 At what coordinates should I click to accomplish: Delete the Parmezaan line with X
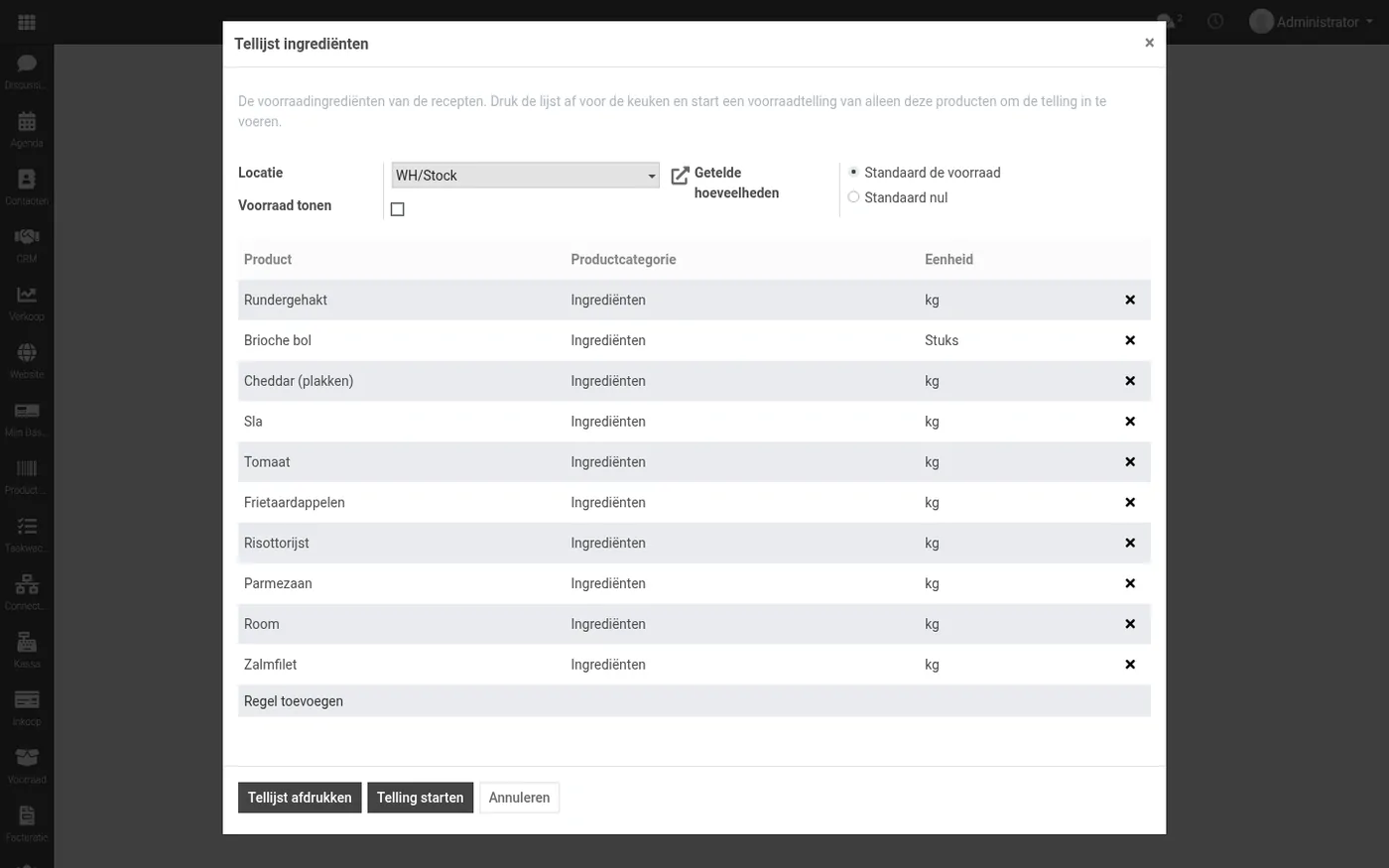1129,583
